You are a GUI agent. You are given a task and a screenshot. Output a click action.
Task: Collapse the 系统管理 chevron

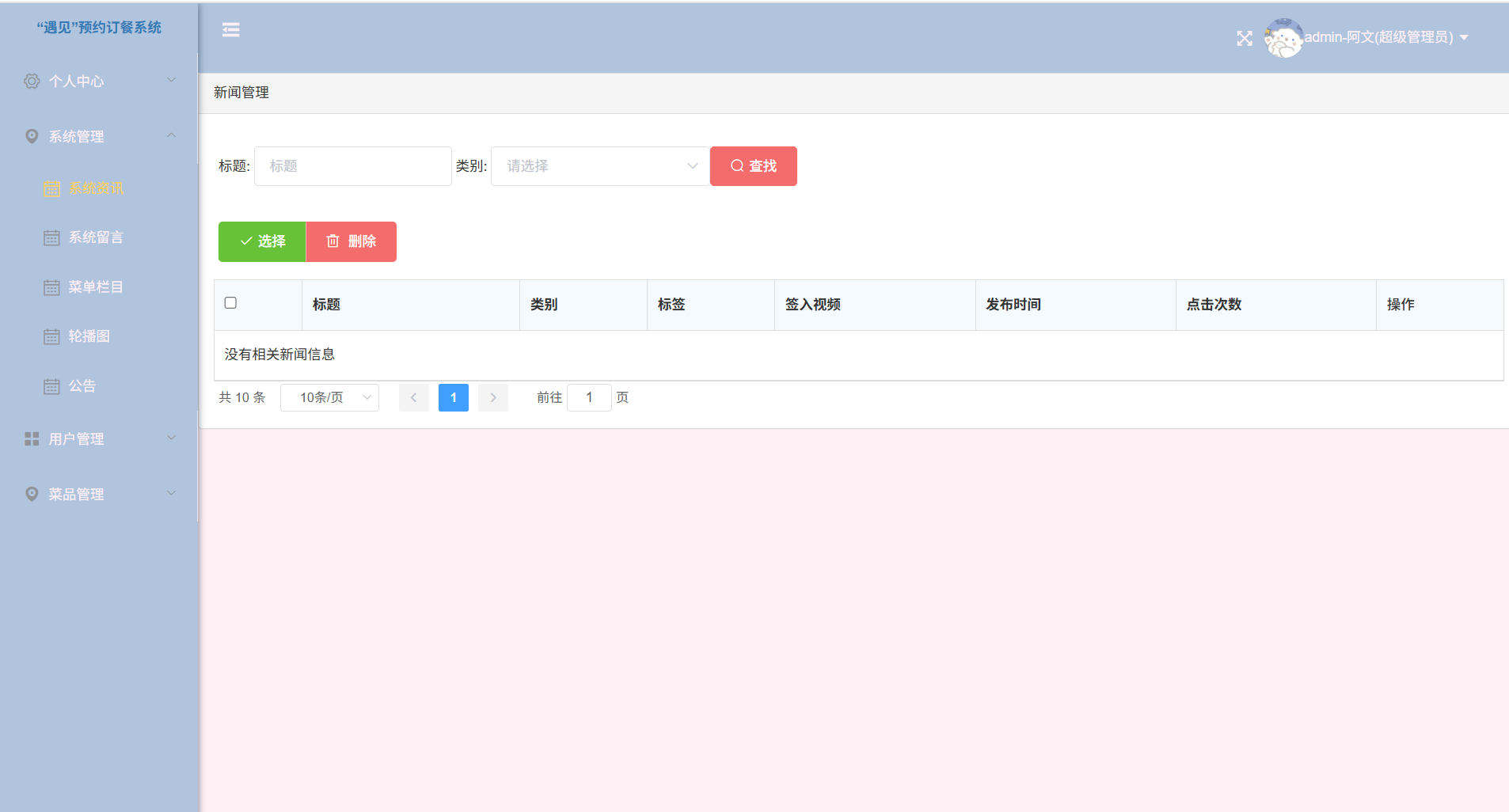171,135
